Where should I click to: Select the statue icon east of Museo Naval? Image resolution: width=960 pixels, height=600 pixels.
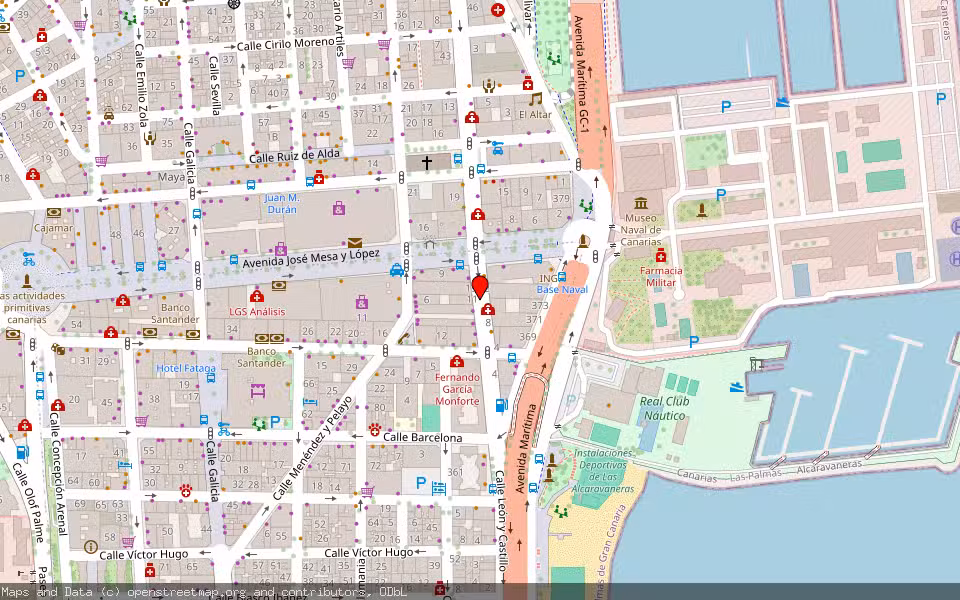[702, 210]
